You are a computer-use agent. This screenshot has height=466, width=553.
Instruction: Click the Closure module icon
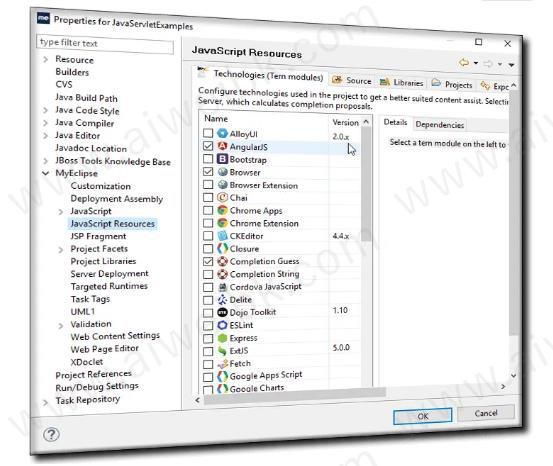pyautogui.click(x=222, y=248)
